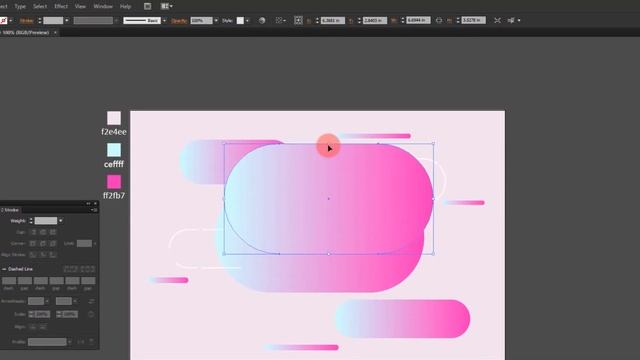Screen dimensions: 640x360
Task: Toggle the Dashed Line checkbox
Action: click(4, 269)
